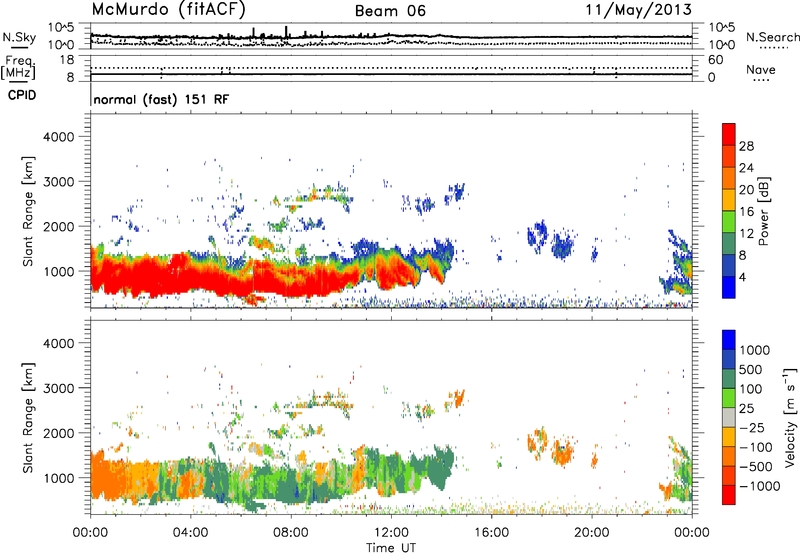Click the 'Freq. [MHz]' label
This screenshot has height=554, width=800.
pos(18,68)
